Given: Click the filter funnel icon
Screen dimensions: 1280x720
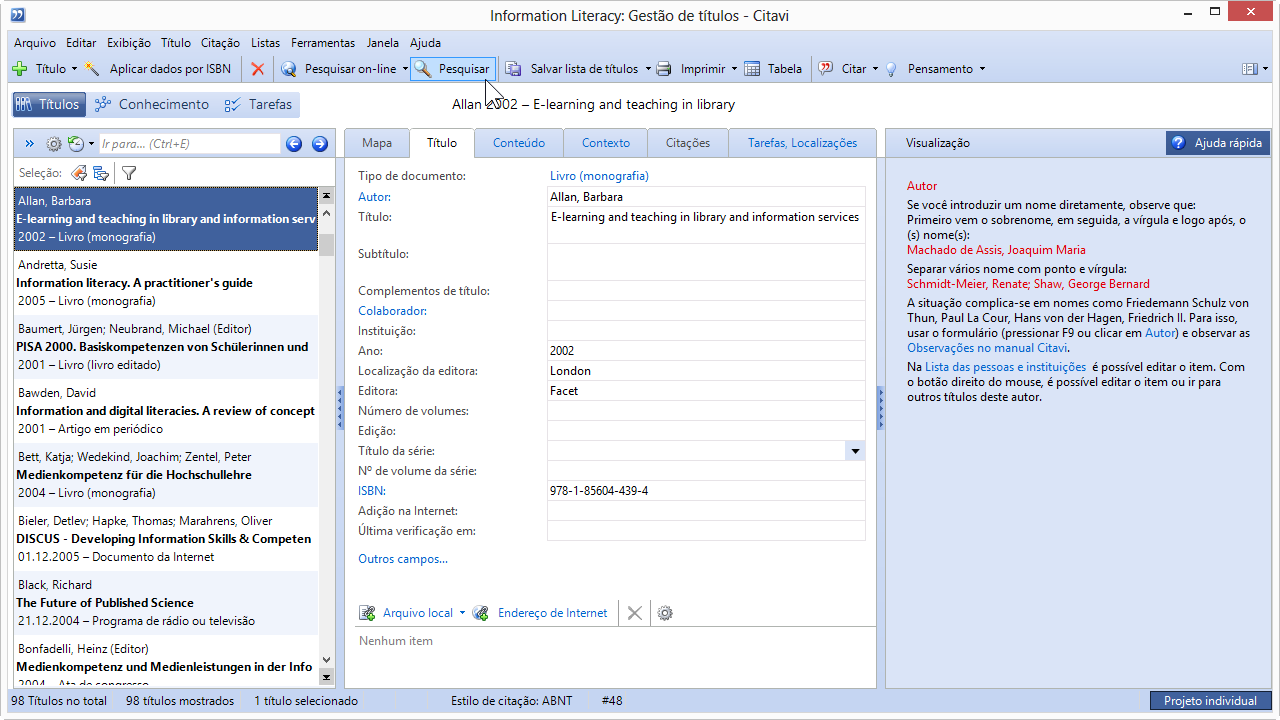Looking at the screenshot, I should pyautogui.click(x=129, y=173).
